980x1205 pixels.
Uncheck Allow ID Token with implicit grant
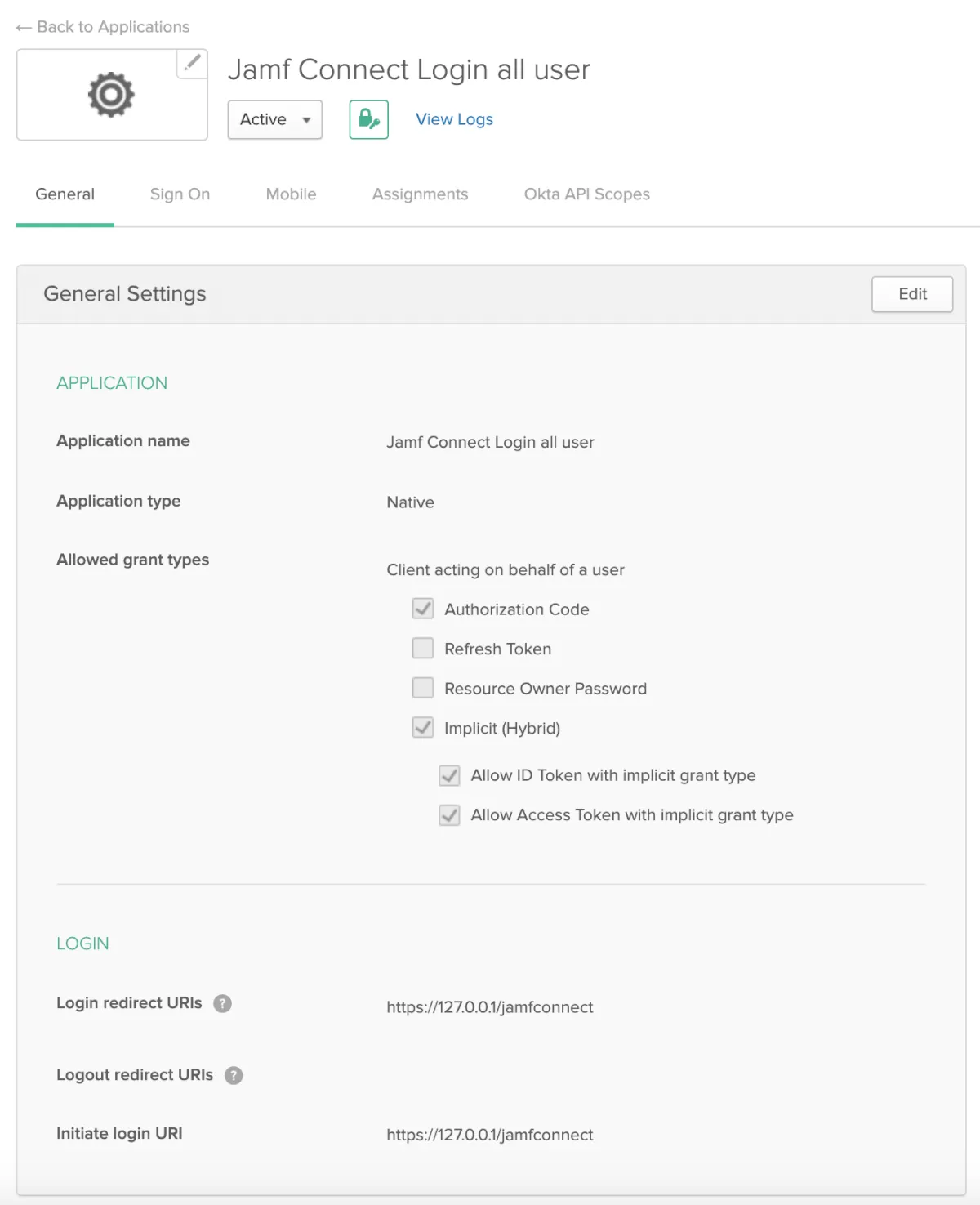pos(449,775)
